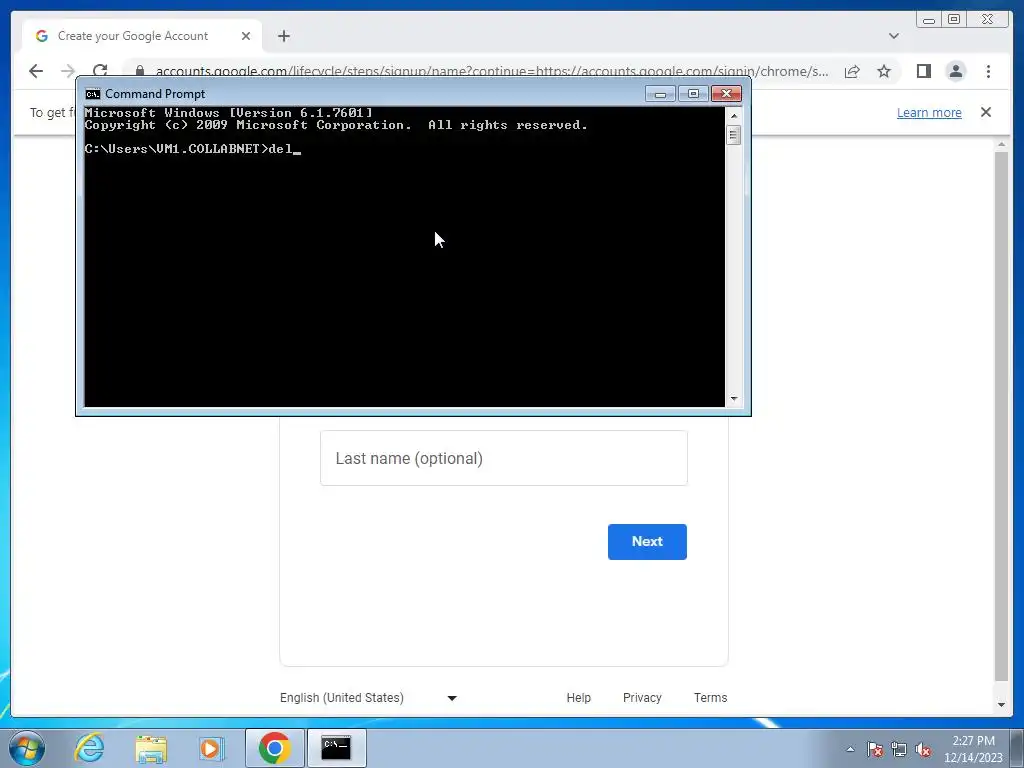
Task: Click Command Prompt scrollbar down arrow
Action: coord(733,398)
